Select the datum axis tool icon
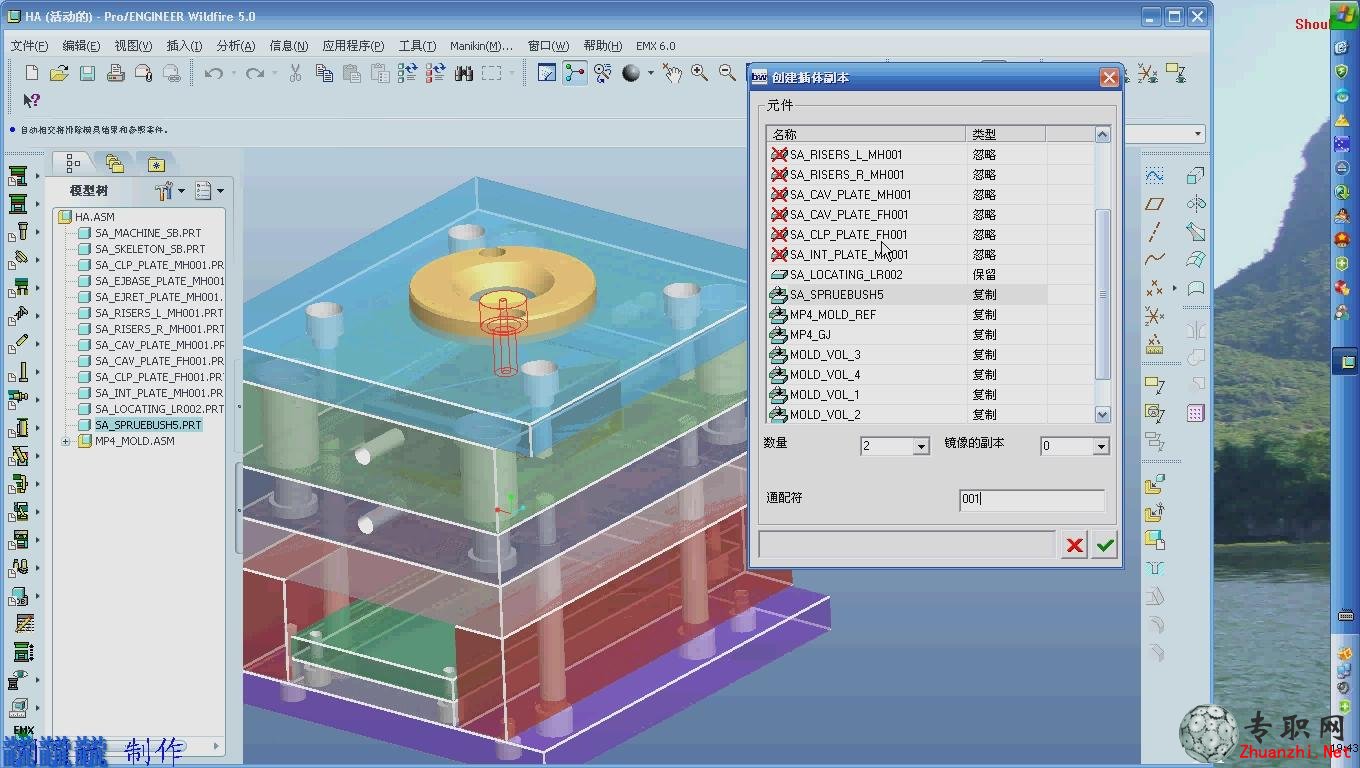1360x768 pixels. point(1155,232)
